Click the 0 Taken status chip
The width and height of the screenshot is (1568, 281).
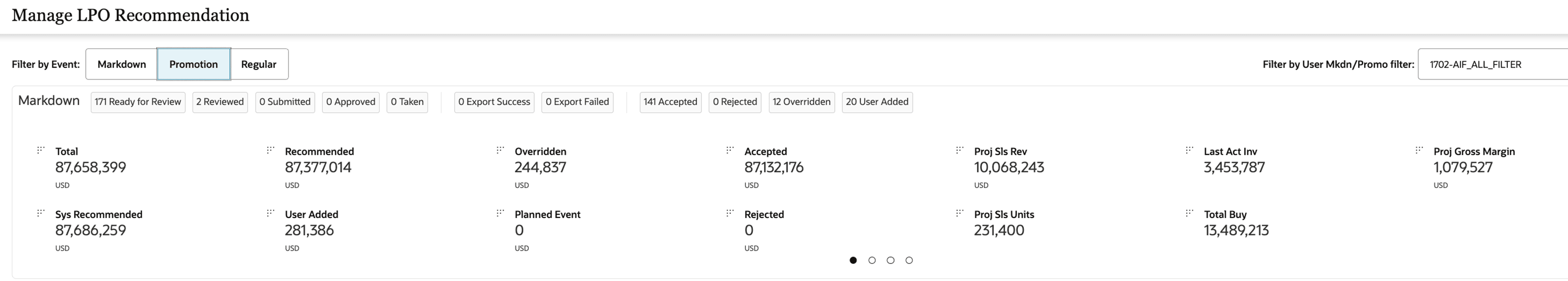tap(407, 102)
